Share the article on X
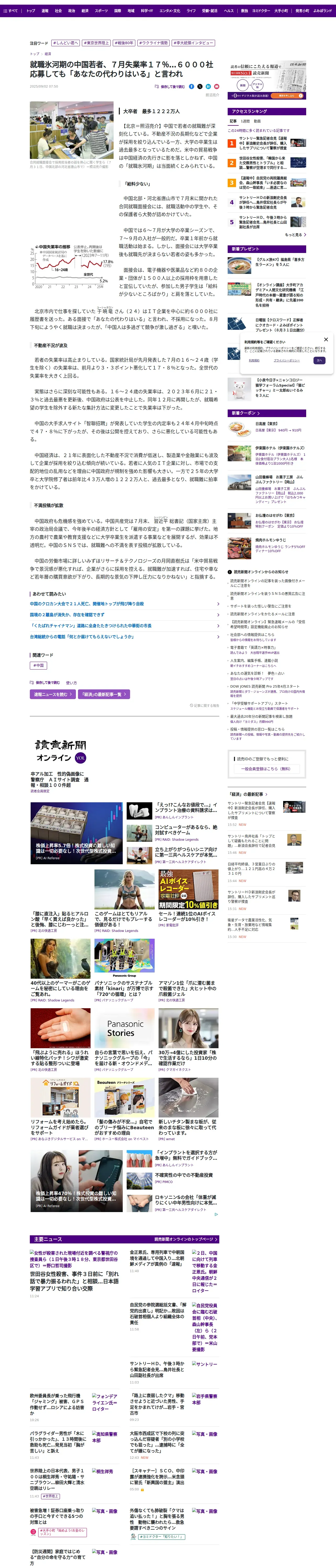Image resolution: width=336 pixels, height=1568 pixels. (200, 87)
